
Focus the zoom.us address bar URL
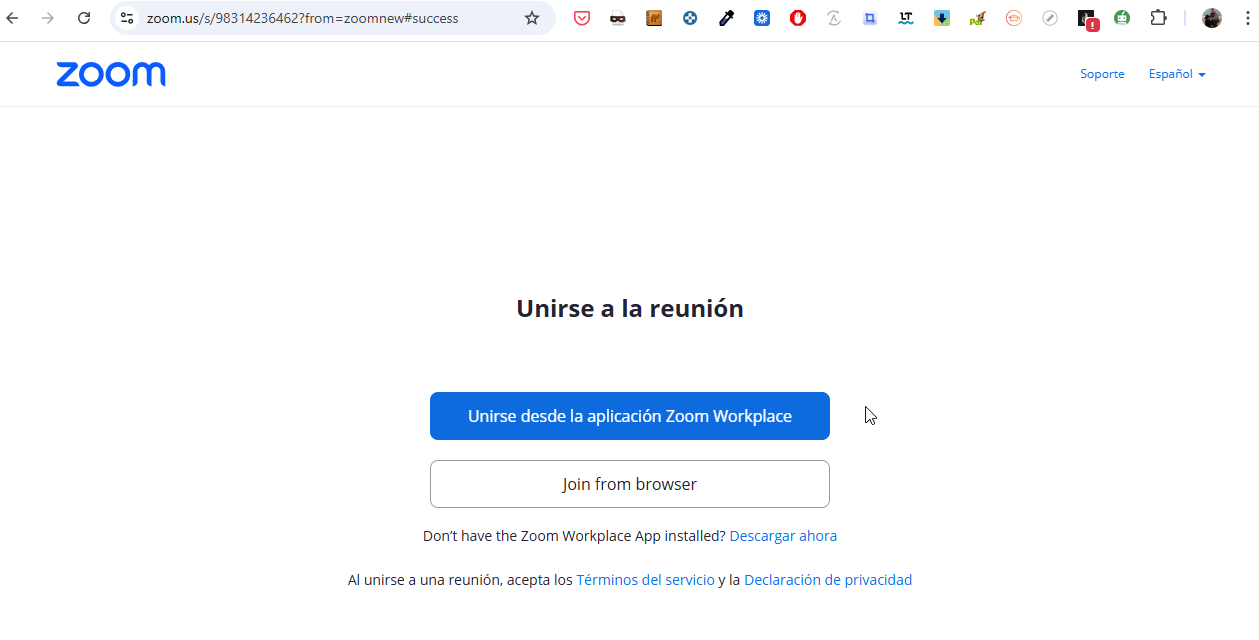[x=302, y=18]
